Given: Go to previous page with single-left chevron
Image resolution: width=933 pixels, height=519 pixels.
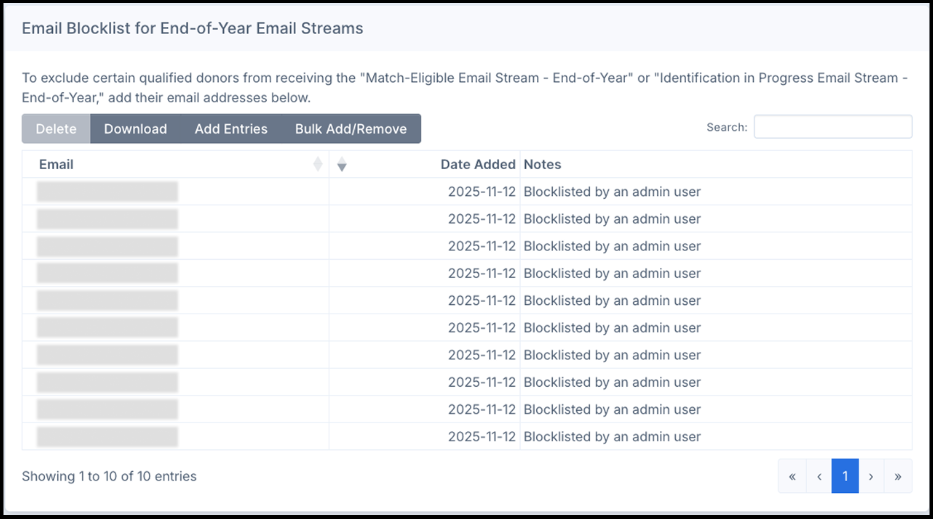Looking at the screenshot, I should [818, 476].
